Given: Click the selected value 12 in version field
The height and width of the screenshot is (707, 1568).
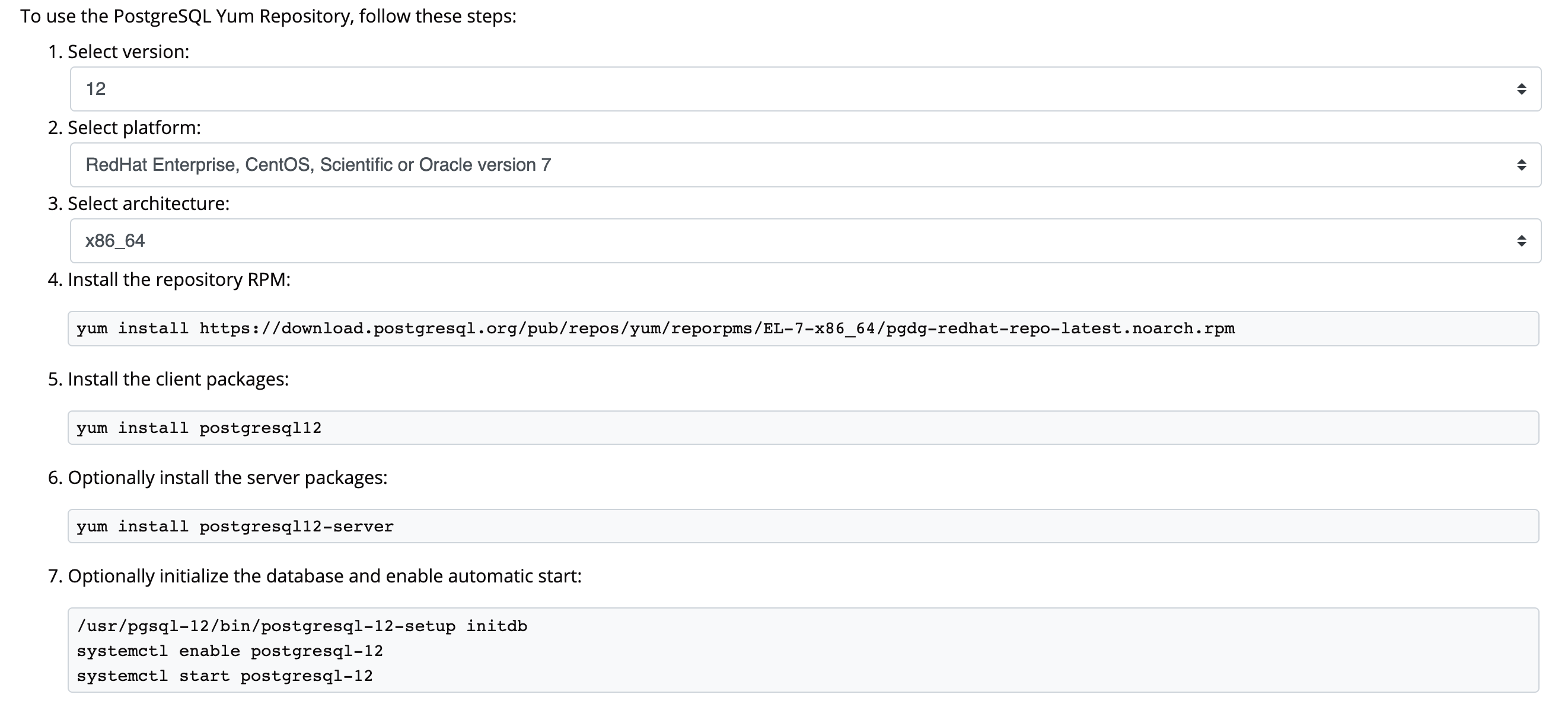Looking at the screenshot, I should coord(98,89).
